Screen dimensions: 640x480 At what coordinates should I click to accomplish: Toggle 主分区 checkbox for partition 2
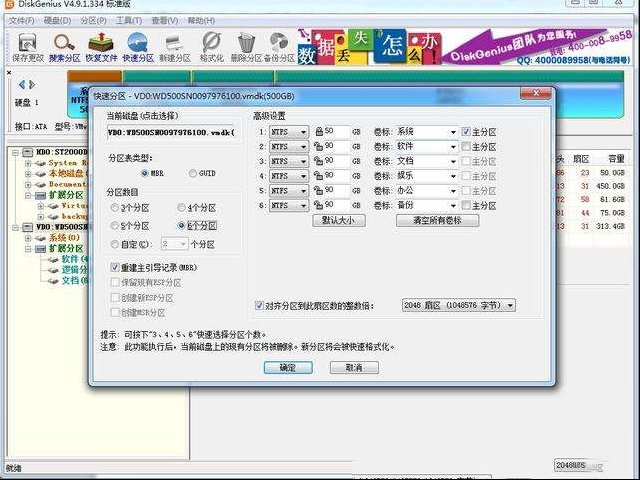click(466, 146)
